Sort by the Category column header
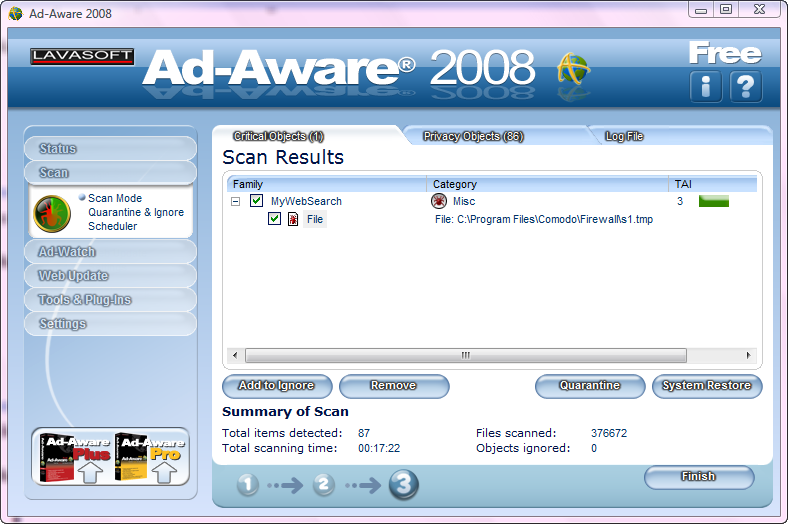788x524 pixels. pos(547,184)
